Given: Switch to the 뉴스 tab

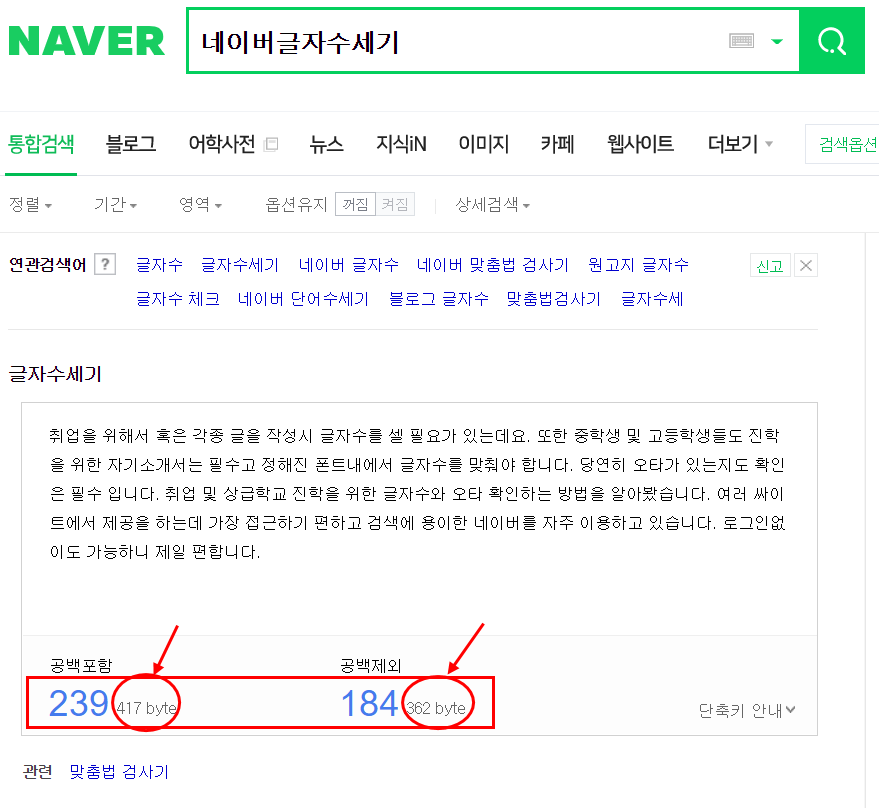Looking at the screenshot, I should 326,144.
